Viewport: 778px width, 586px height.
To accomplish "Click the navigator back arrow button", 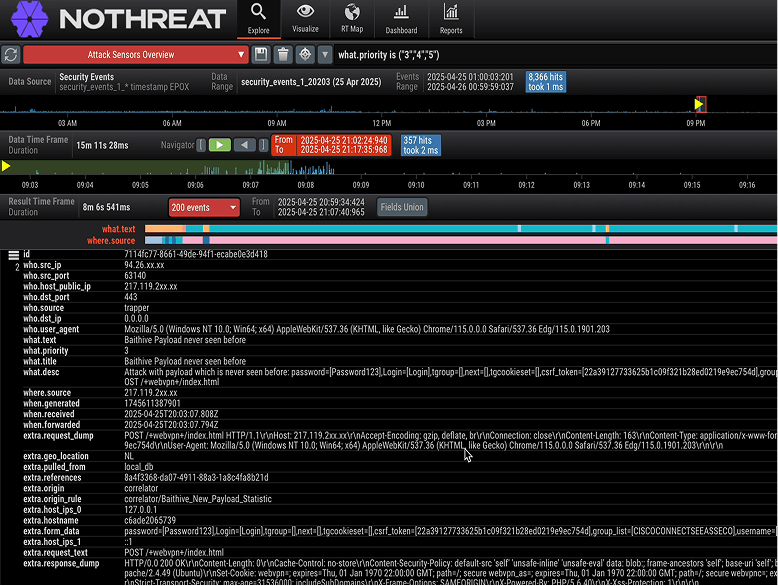I will [x=245, y=145].
